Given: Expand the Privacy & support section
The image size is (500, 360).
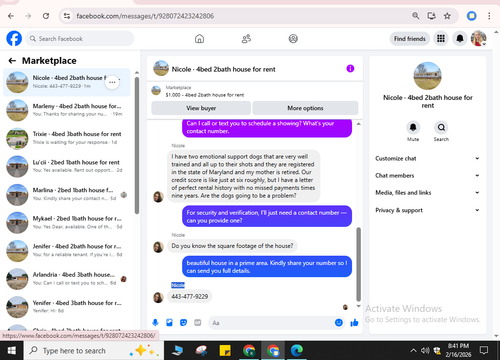Looking at the screenshot, I should pyautogui.click(x=427, y=210).
